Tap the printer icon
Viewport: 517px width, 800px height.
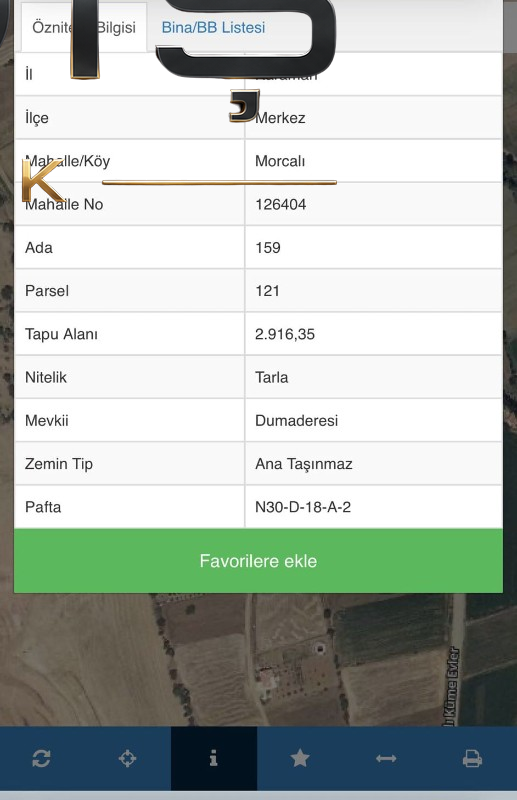[472, 759]
